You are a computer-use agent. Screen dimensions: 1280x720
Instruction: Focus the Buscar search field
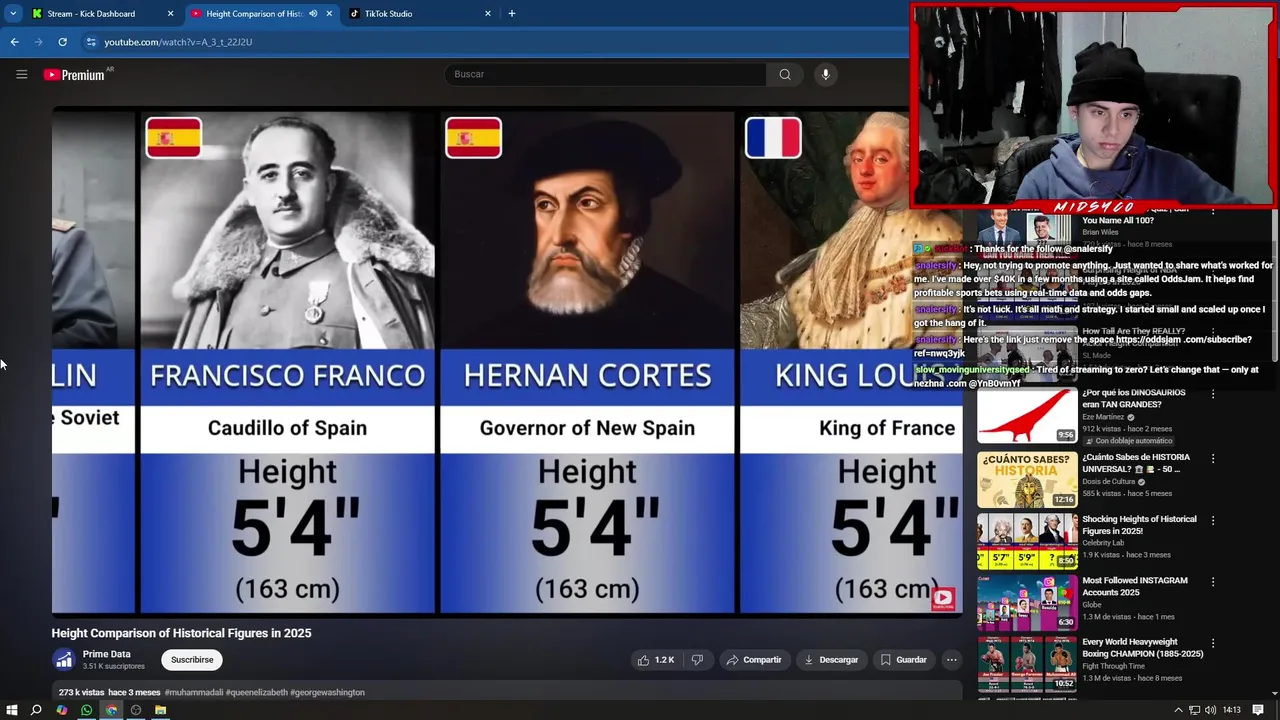click(605, 74)
